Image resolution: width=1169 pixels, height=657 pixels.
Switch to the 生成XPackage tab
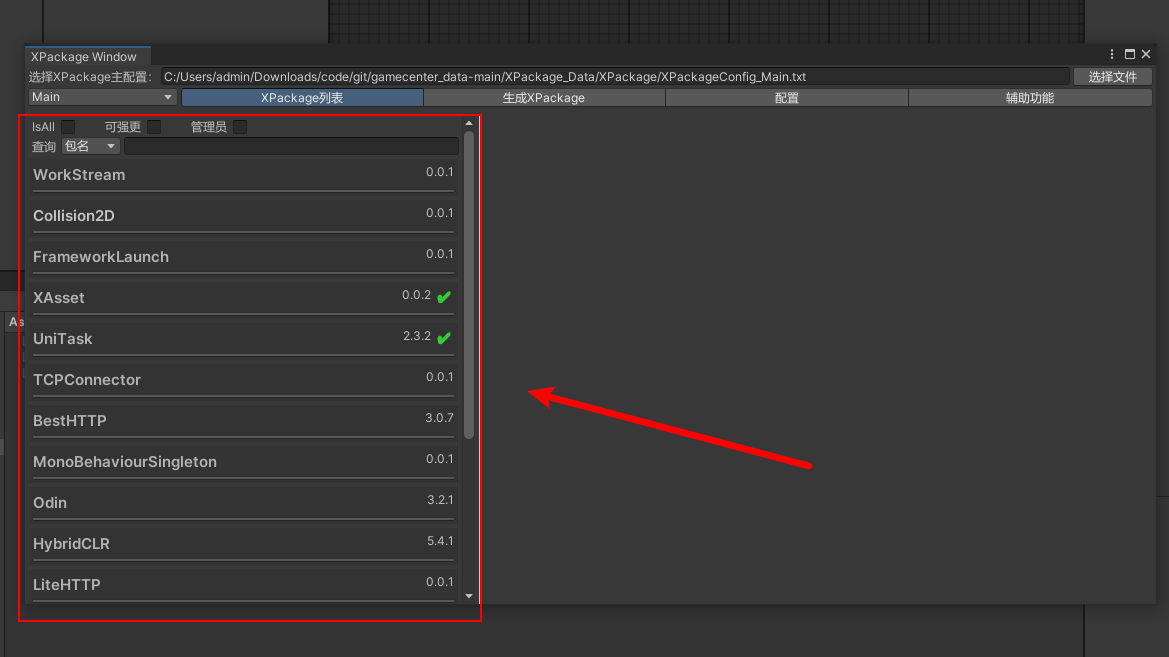[544, 98]
